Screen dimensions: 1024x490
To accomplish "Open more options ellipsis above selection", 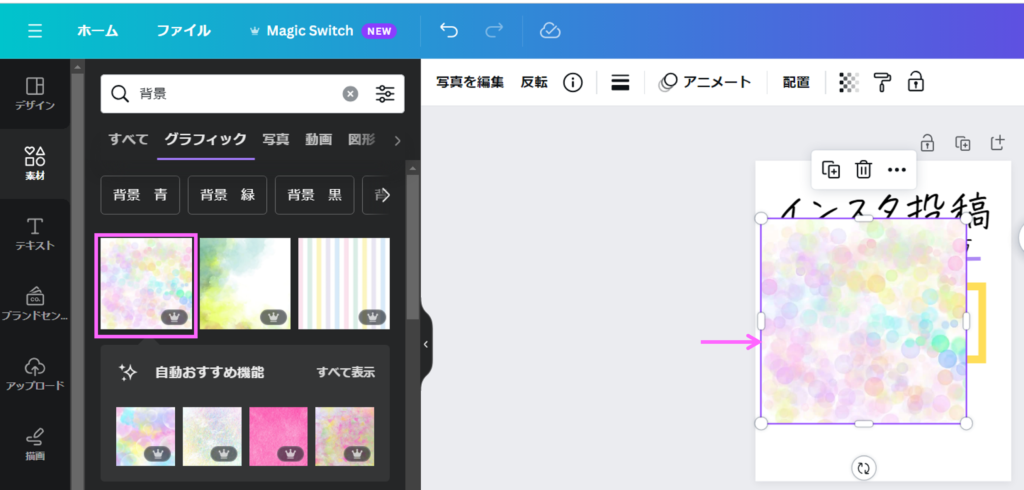I will point(896,169).
